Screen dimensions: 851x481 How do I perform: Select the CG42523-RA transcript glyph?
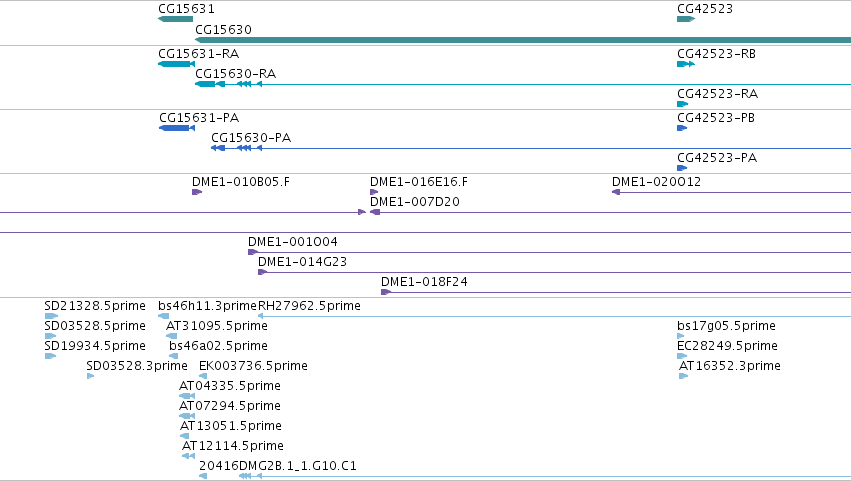683,104
